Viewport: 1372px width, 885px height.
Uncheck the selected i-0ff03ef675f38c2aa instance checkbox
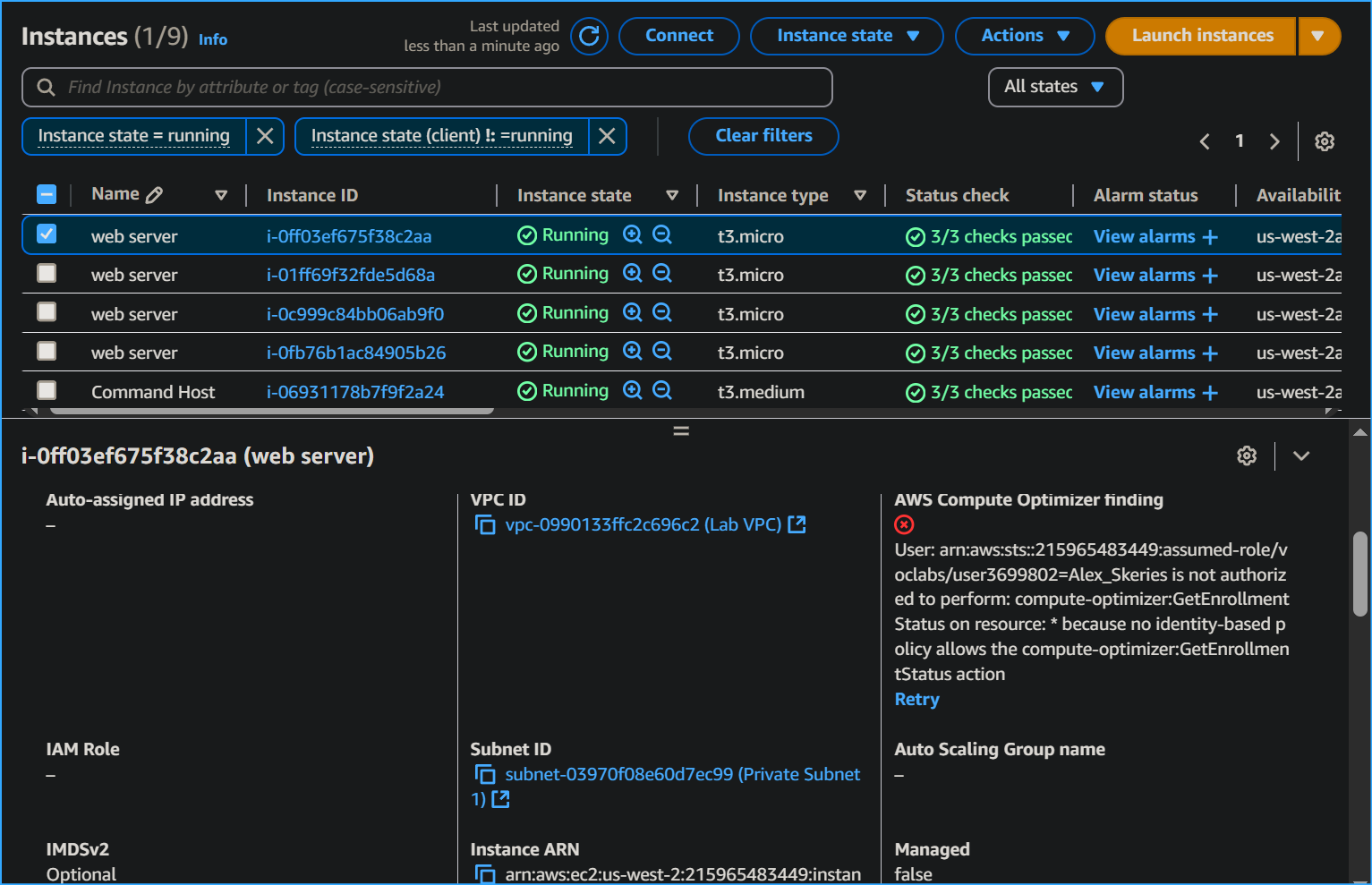(x=47, y=234)
